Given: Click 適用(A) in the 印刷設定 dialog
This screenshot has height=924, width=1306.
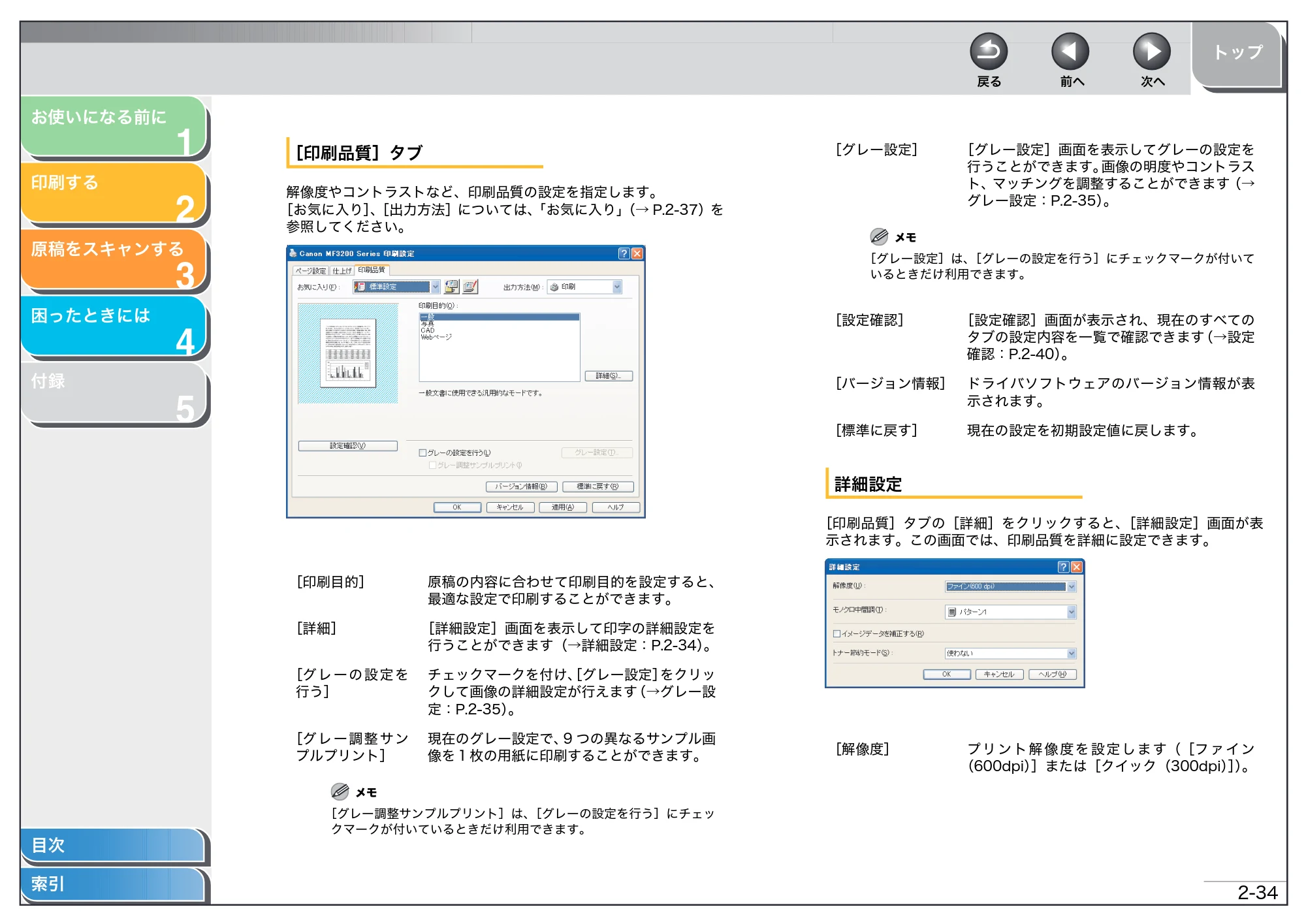Looking at the screenshot, I should pos(563,507).
